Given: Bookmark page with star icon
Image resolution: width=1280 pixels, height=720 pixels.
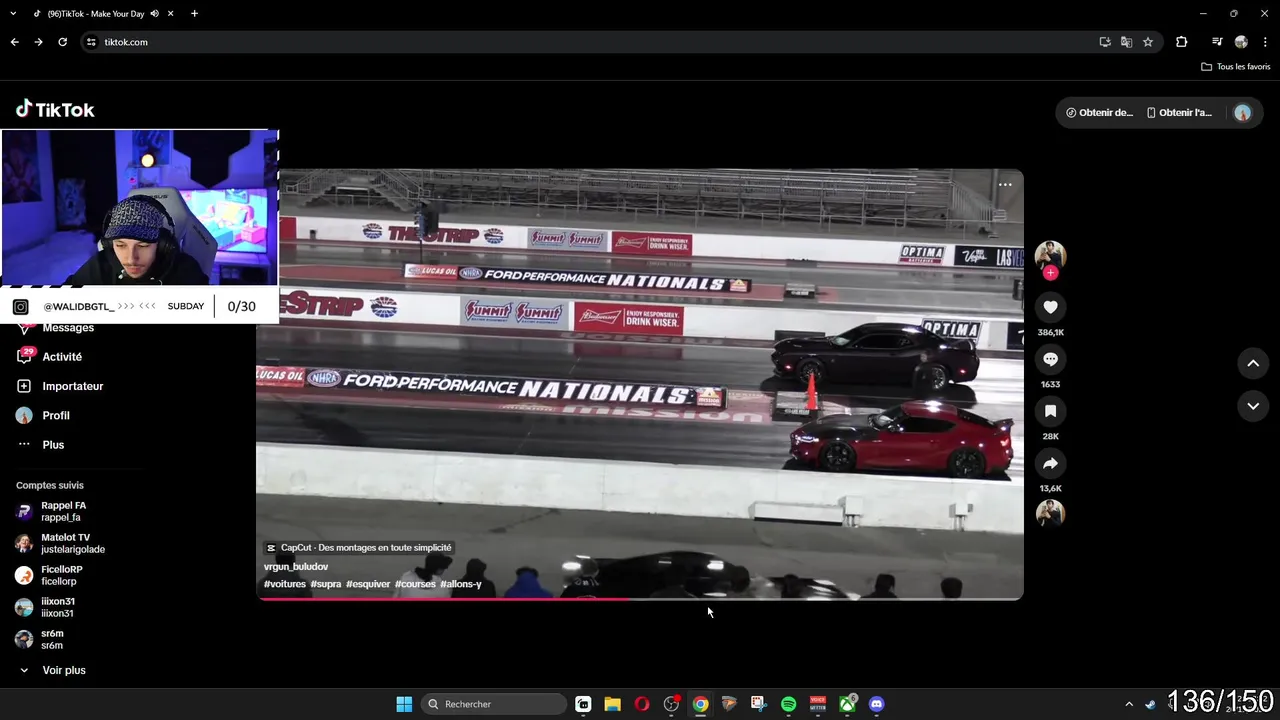Looking at the screenshot, I should click(1148, 42).
